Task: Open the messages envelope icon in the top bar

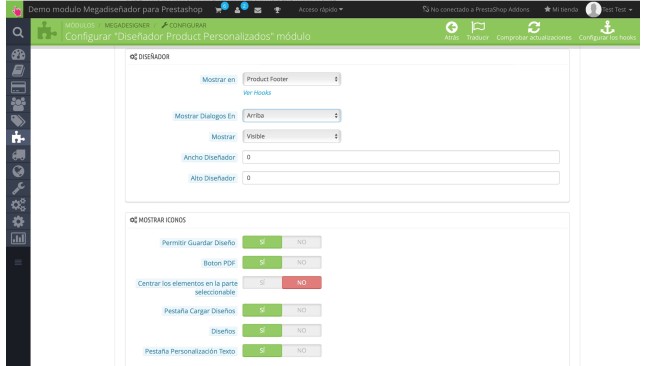Action: (x=258, y=10)
